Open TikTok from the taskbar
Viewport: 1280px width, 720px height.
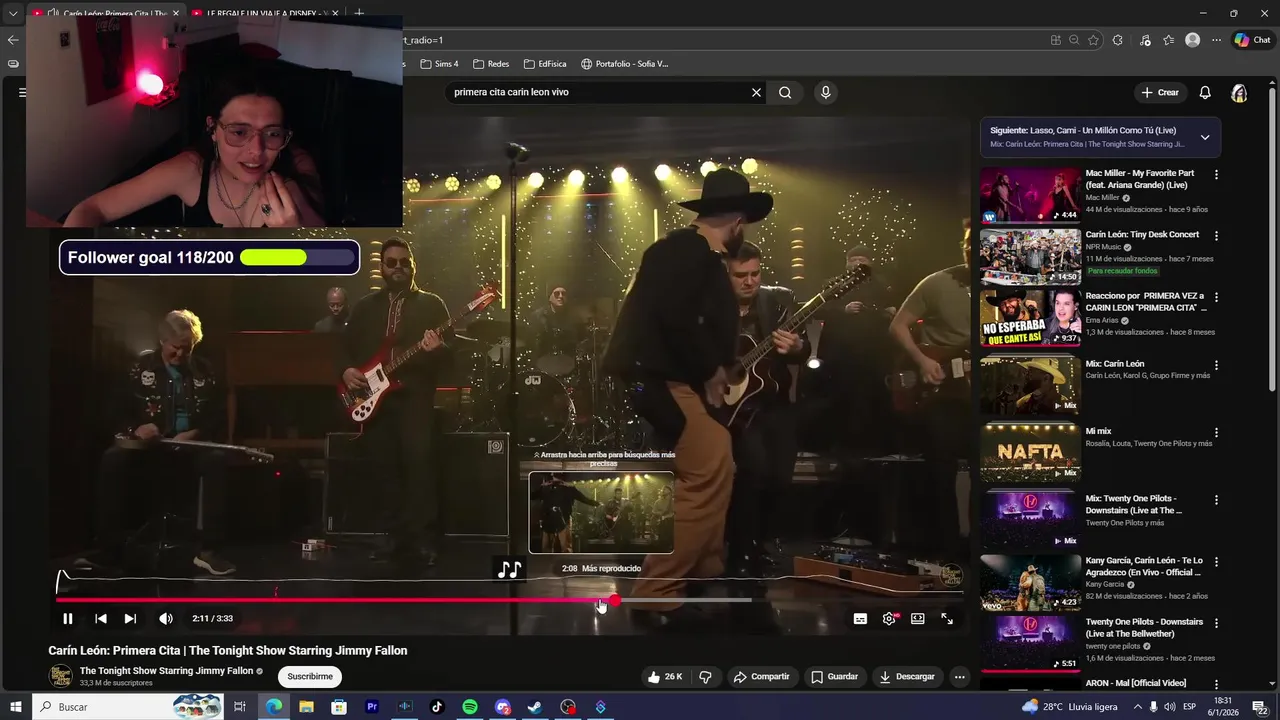[x=437, y=707]
